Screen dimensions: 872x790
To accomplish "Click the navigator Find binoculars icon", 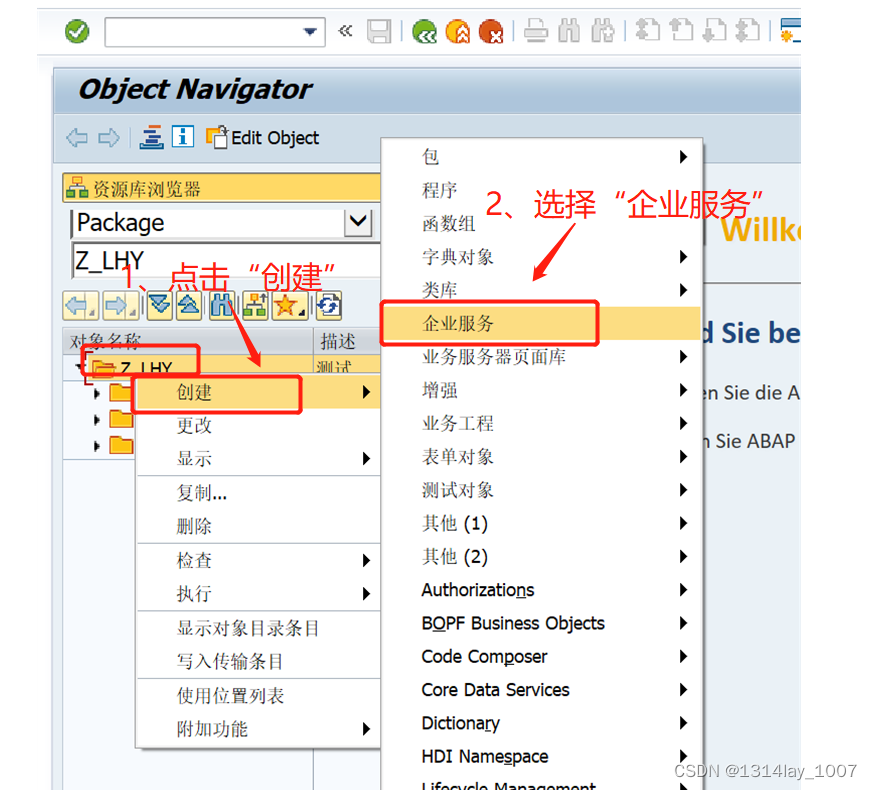I will coord(221,306).
